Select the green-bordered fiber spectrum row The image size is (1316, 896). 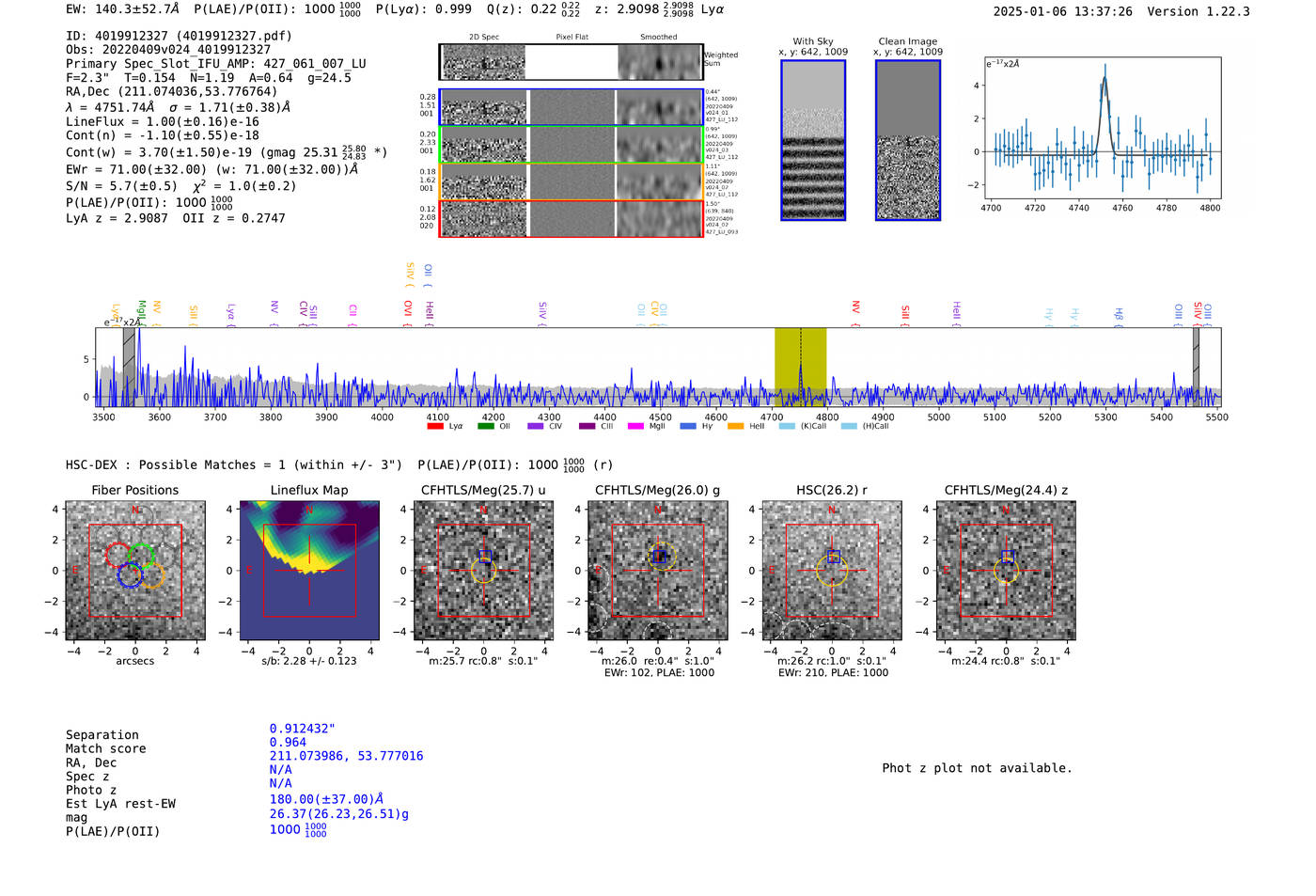[x=572, y=144]
